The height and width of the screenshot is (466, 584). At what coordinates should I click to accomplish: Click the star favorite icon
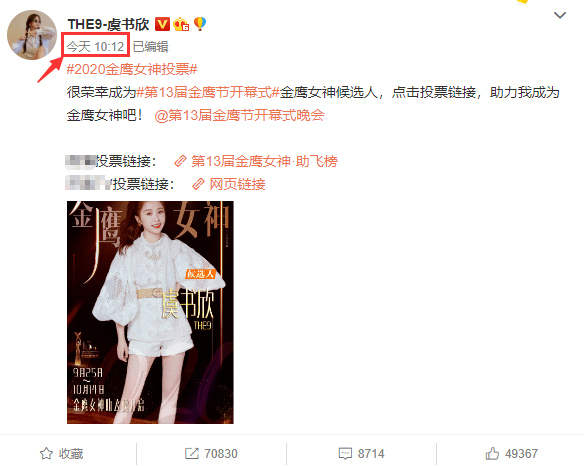click(x=47, y=454)
